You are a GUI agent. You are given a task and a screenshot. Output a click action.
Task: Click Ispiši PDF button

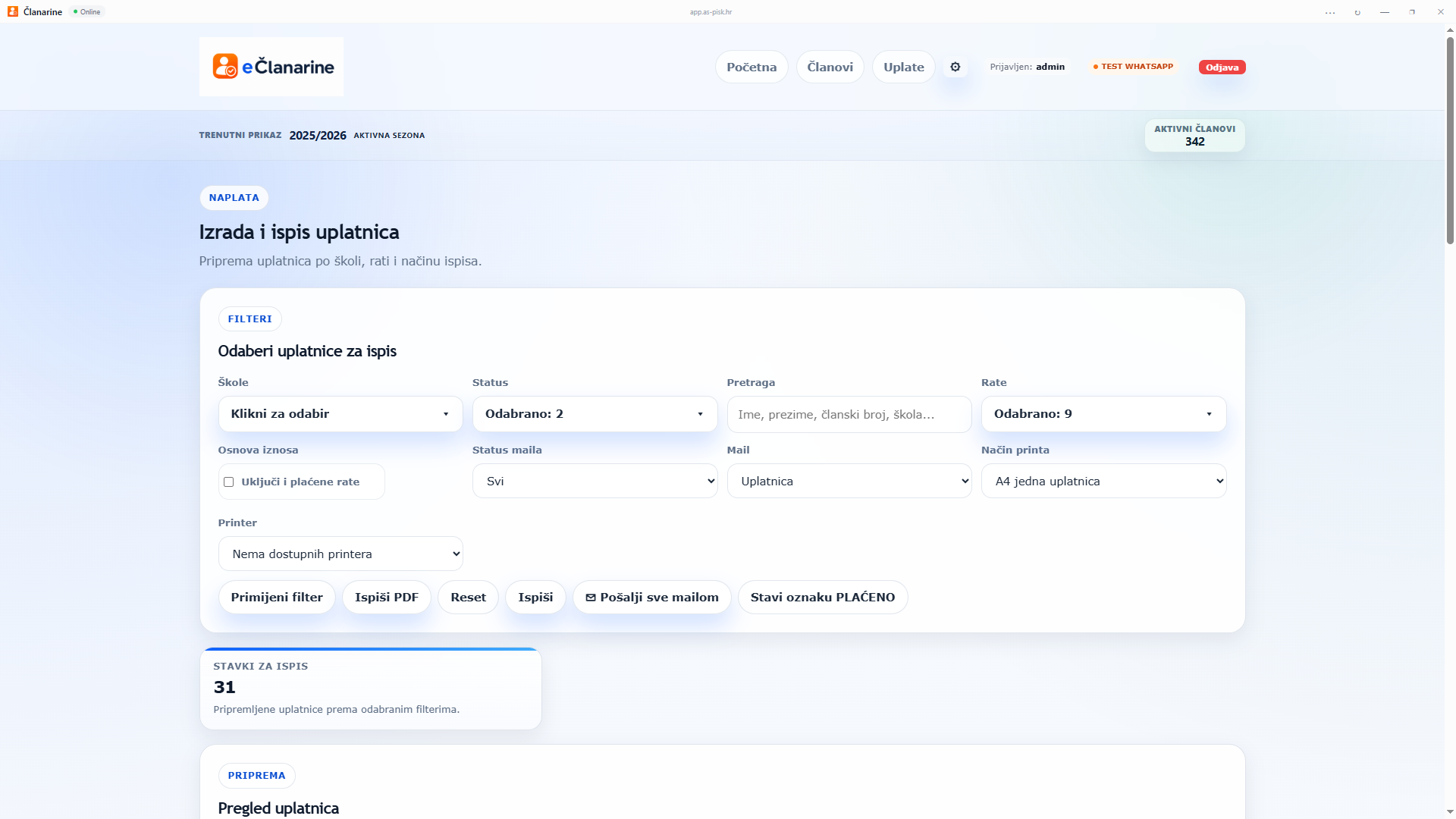387,598
